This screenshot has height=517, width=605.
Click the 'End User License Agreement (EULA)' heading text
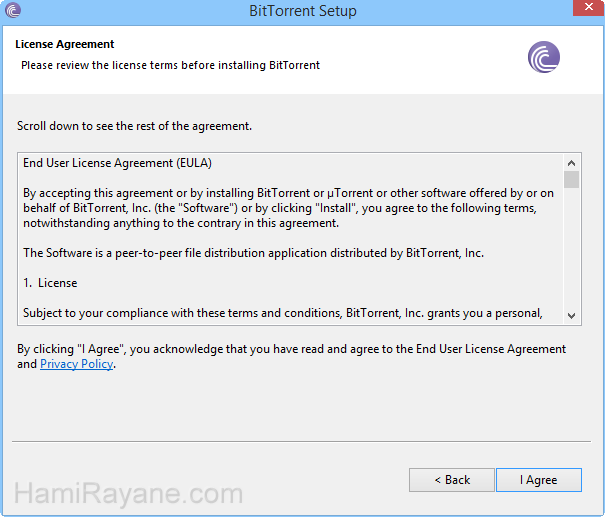(117, 163)
